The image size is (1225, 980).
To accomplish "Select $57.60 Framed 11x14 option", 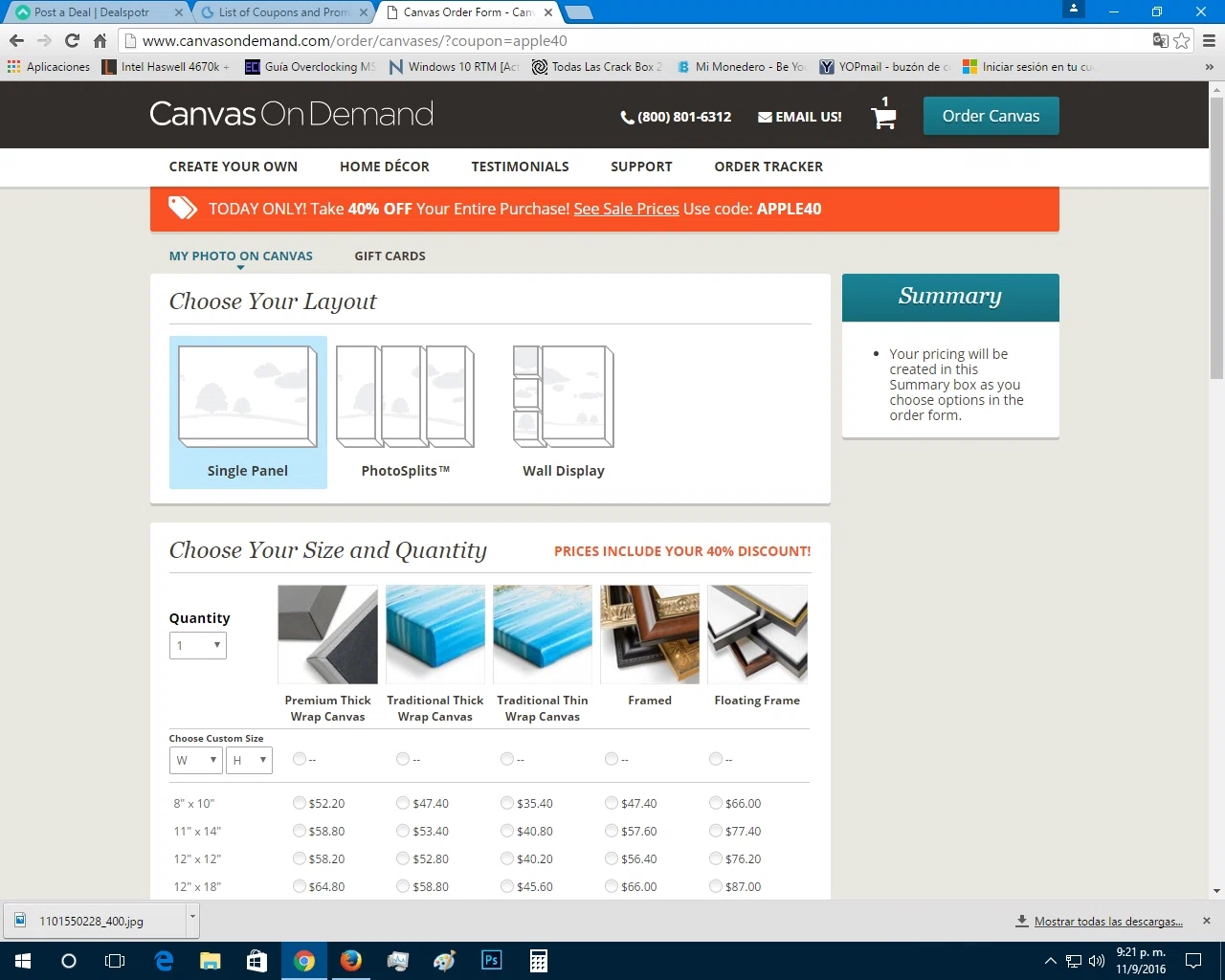I will click(x=612, y=832).
